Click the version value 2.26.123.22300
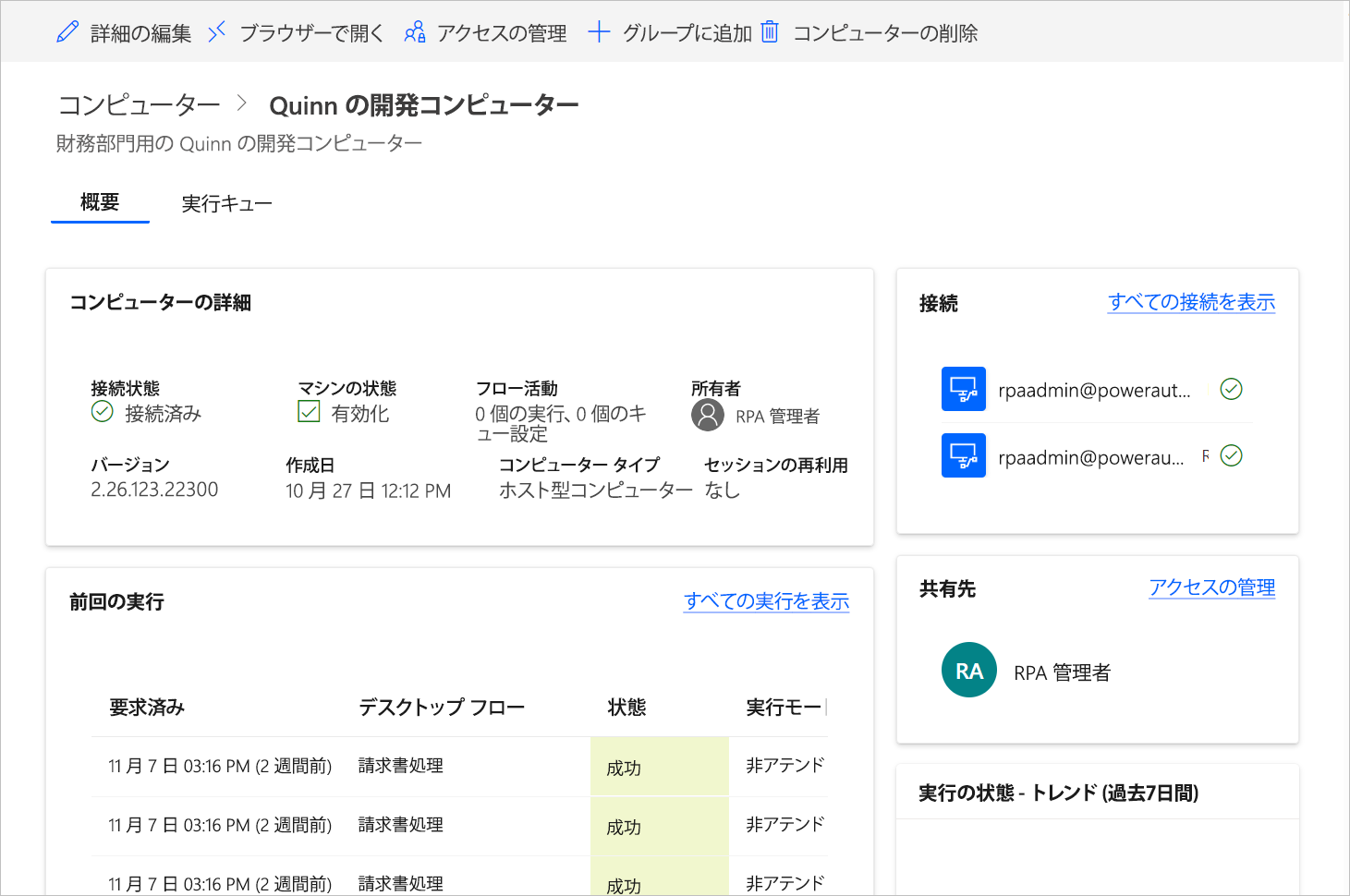Screen dimensions: 1350x896 point(154,490)
